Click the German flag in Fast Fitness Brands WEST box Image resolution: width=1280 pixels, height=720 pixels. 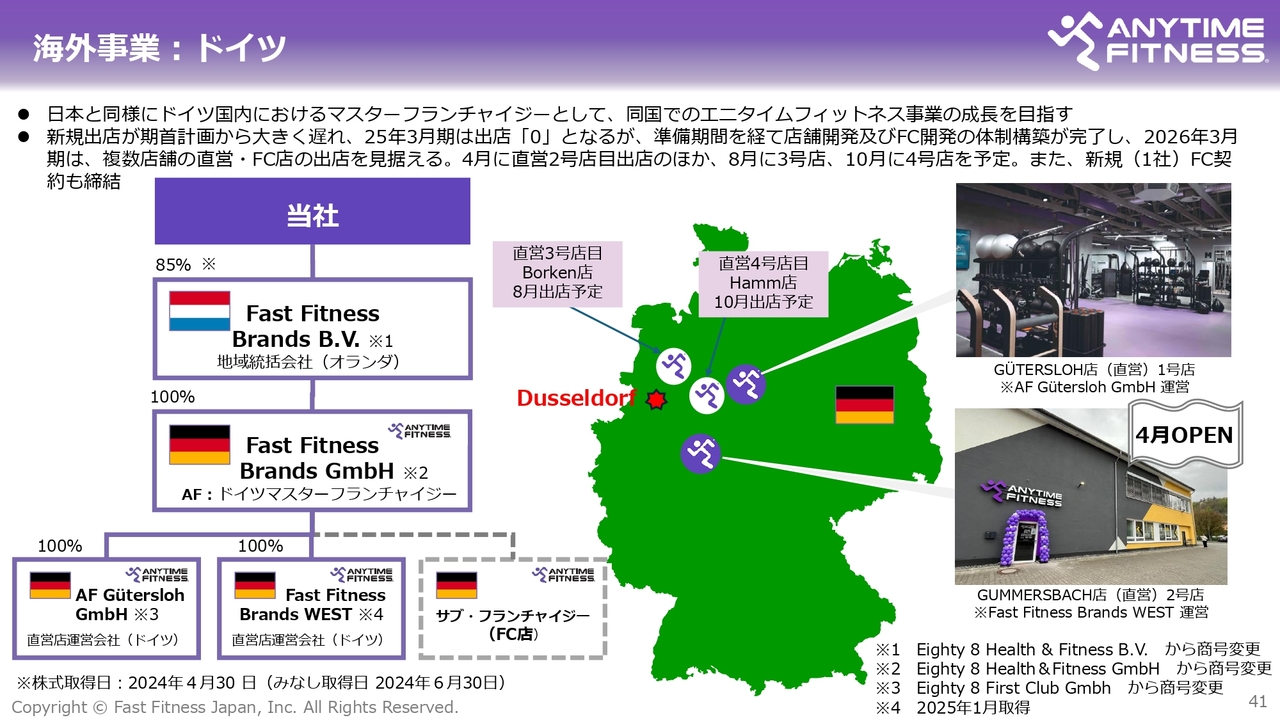[x=254, y=585]
